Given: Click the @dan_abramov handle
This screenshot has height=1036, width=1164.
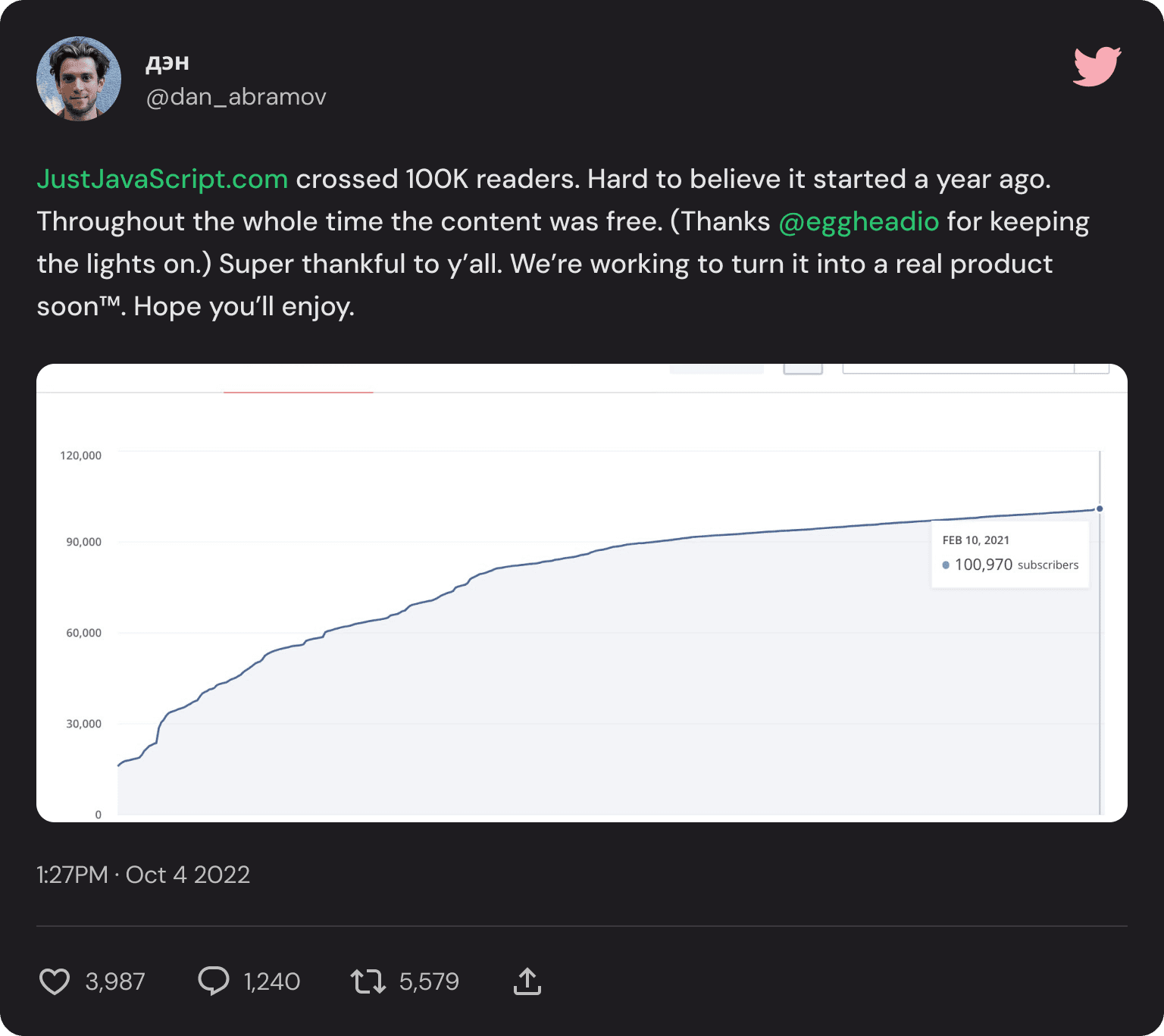Looking at the screenshot, I should [236, 97].
